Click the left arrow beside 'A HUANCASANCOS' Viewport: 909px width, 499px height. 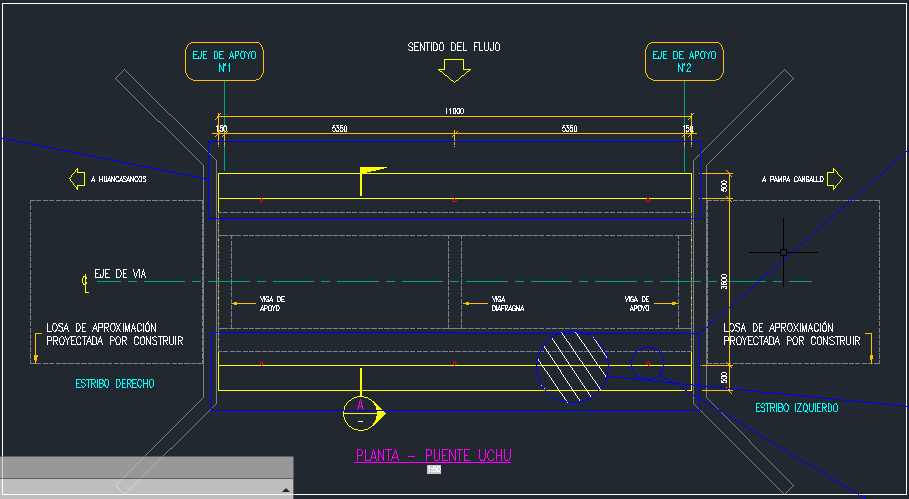[77, 179]
